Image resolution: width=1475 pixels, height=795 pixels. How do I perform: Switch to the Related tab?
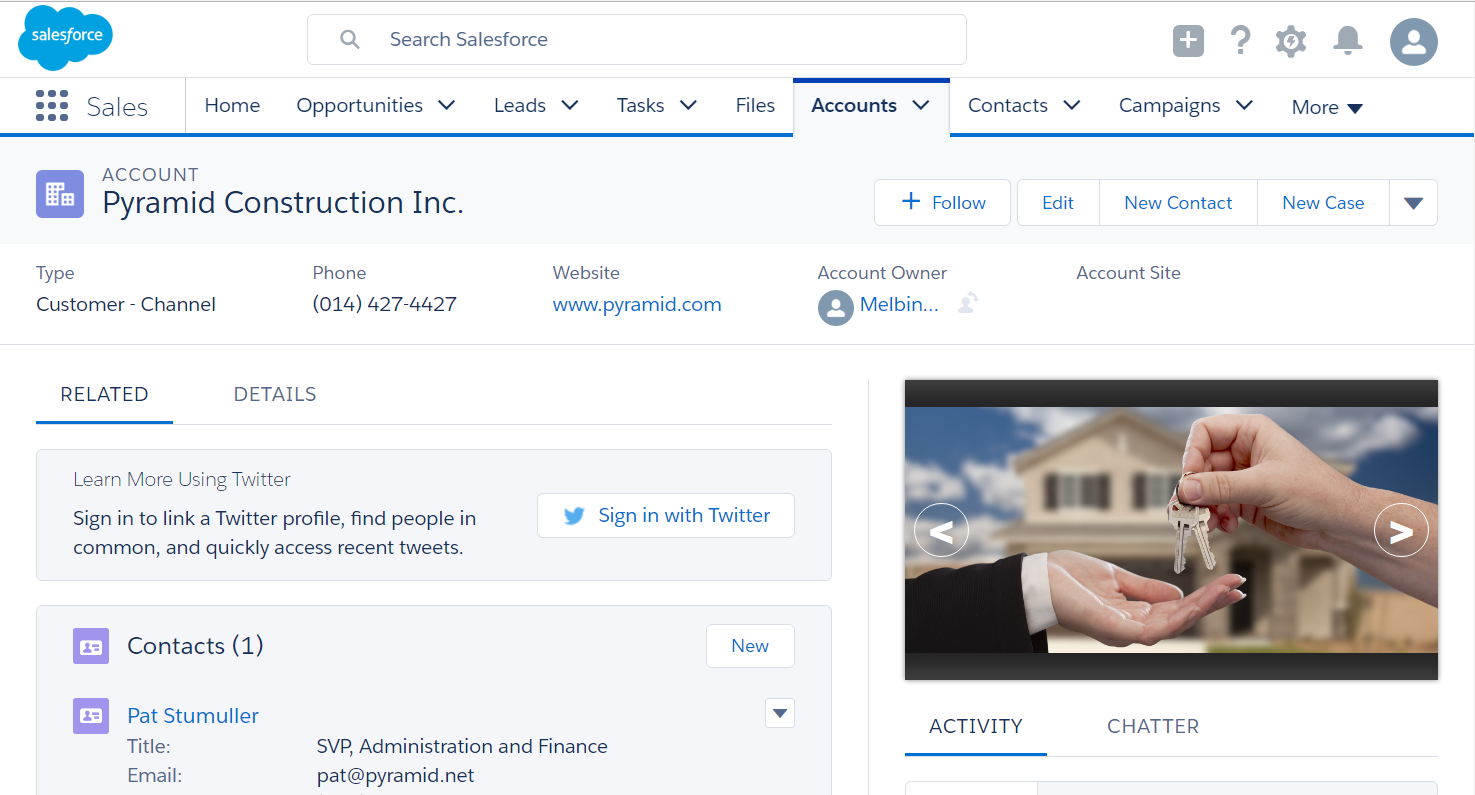[104, 395]
